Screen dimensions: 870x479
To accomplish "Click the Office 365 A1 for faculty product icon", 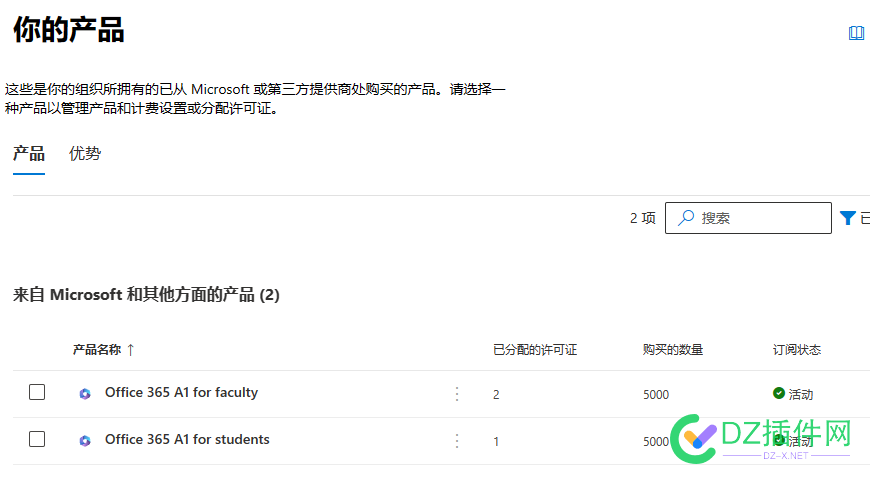I will [85, 394].
